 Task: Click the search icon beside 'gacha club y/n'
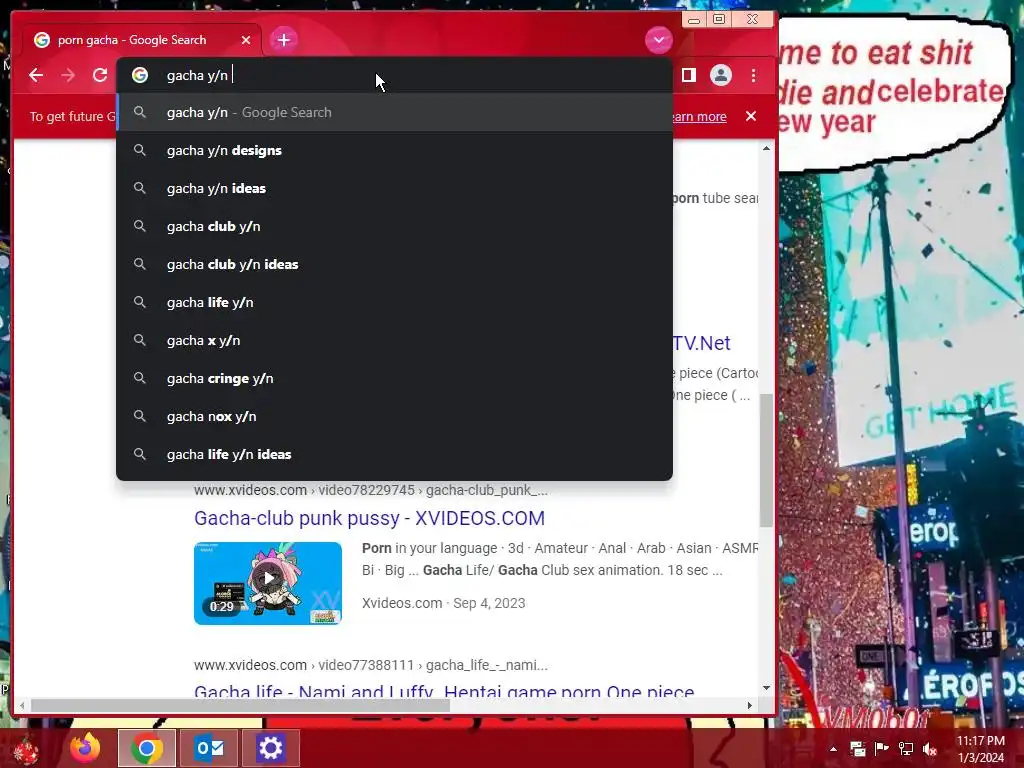[140, 226]
